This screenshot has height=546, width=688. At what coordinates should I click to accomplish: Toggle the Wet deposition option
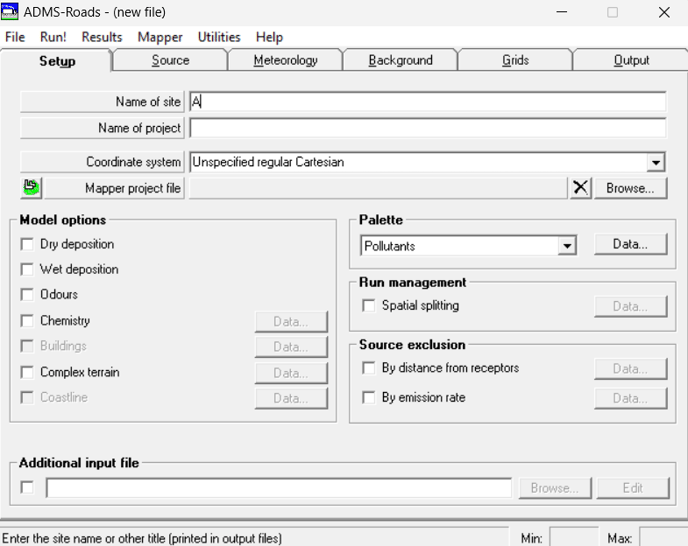click(x=28, y=269)
